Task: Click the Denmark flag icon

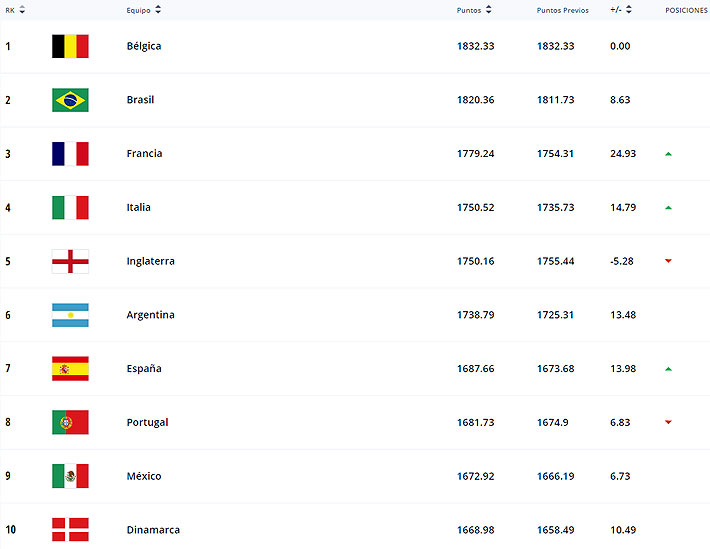Action: click(70, 530)
